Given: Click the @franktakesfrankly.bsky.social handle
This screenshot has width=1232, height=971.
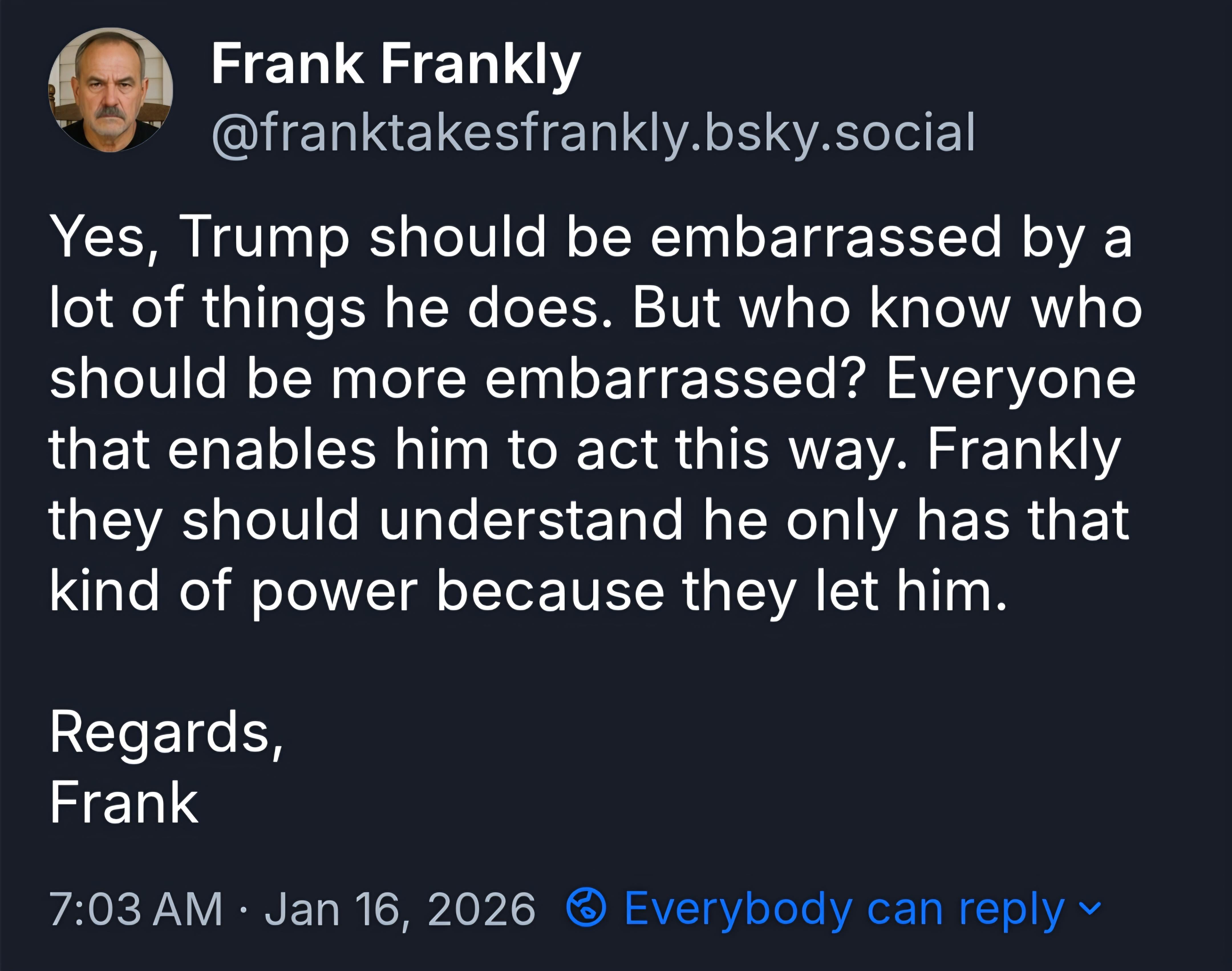Looking at the screenshot, I should click(x=593, y=132).
